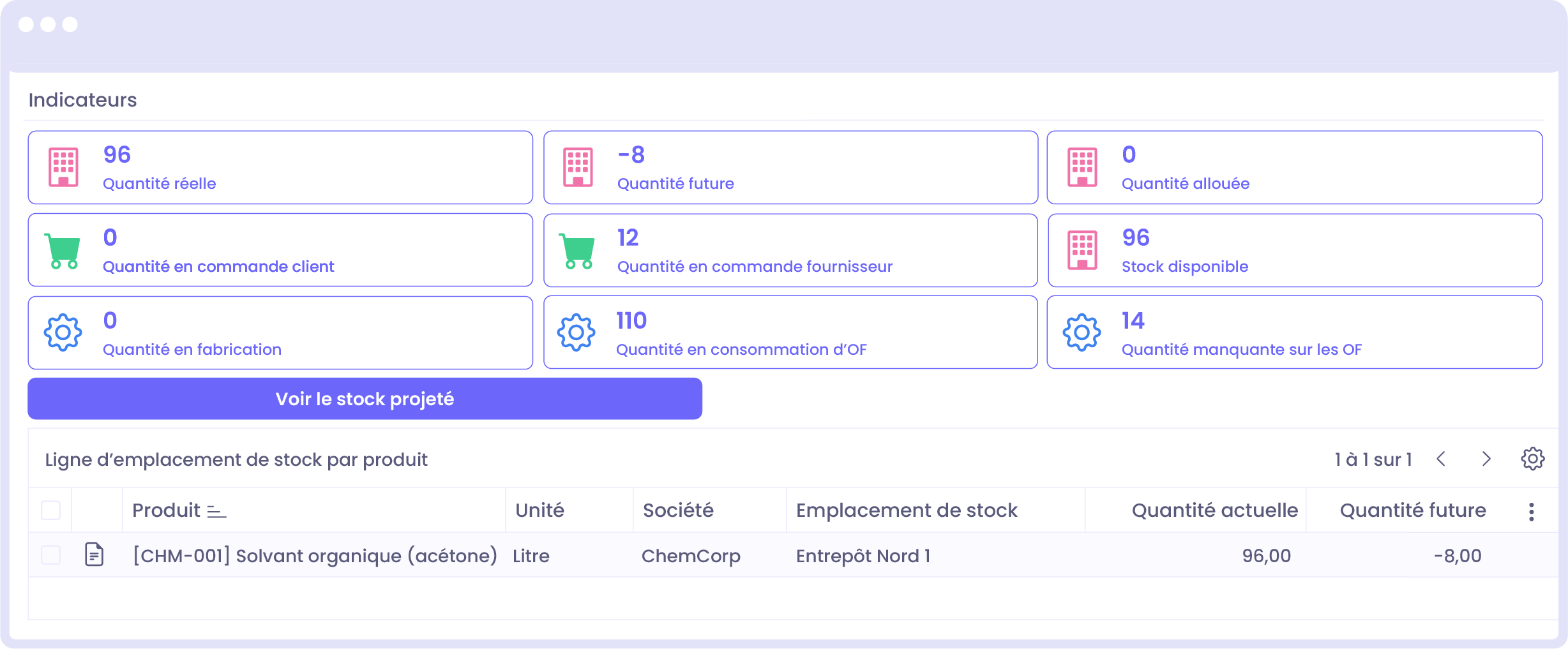Click the cart icon for commande fournisseur
Image resolution: width=1568 pixels, height=649 pixels.
click(577, 251)
